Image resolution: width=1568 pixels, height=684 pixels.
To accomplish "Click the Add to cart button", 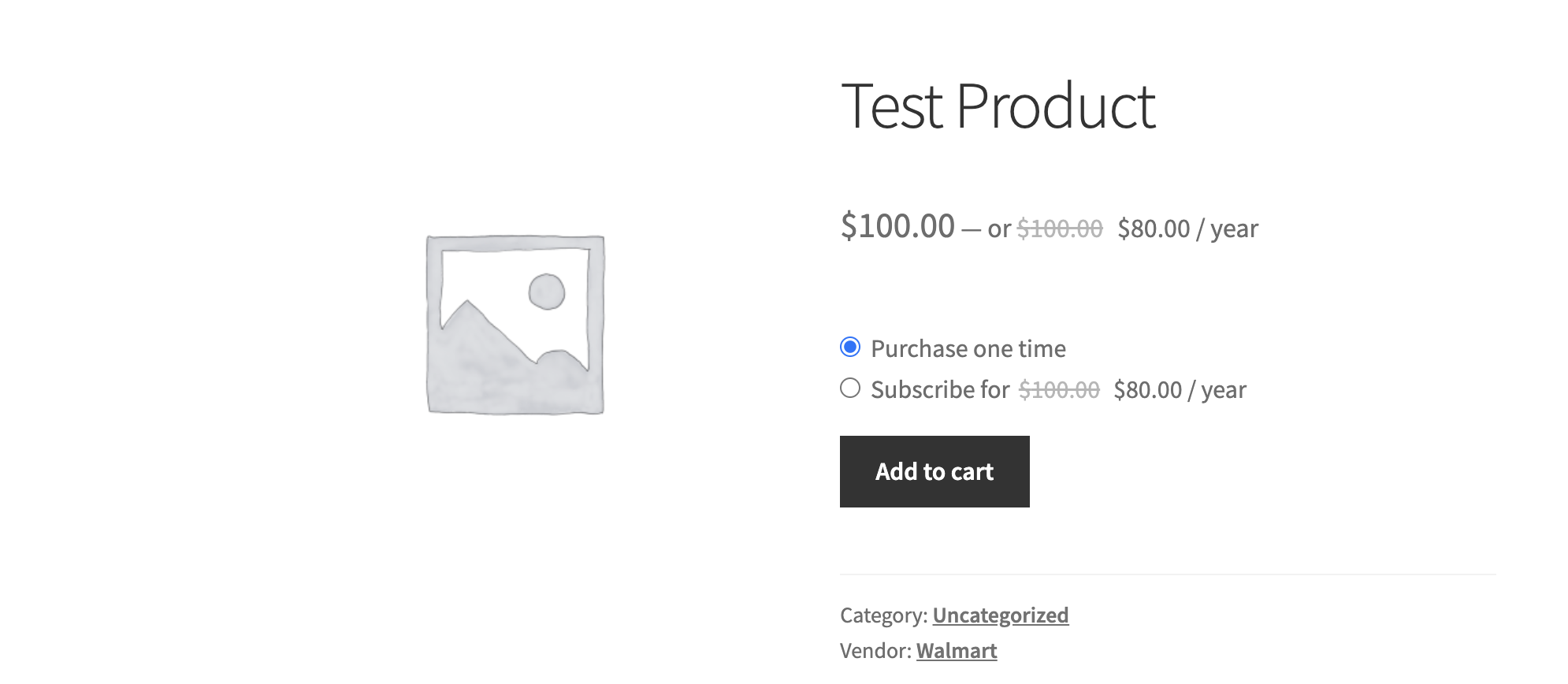I will (x=934, y=471).
